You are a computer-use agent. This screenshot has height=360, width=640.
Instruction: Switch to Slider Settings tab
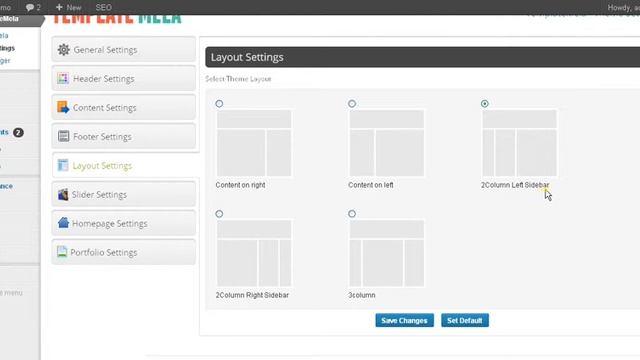pyautogui.click(x=124, y=194)
